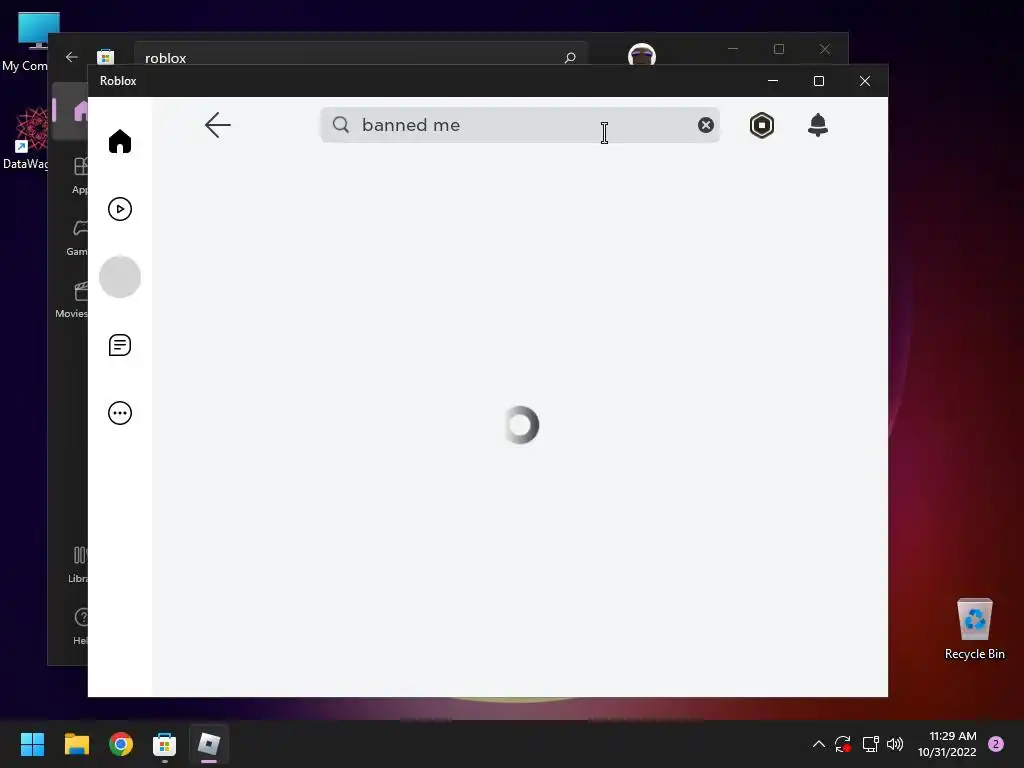The height and width of the screenshot is (768, 1024).
Task: Open Apps tab in Microsoft Store sidebar
Action: (x=78, y=175)
